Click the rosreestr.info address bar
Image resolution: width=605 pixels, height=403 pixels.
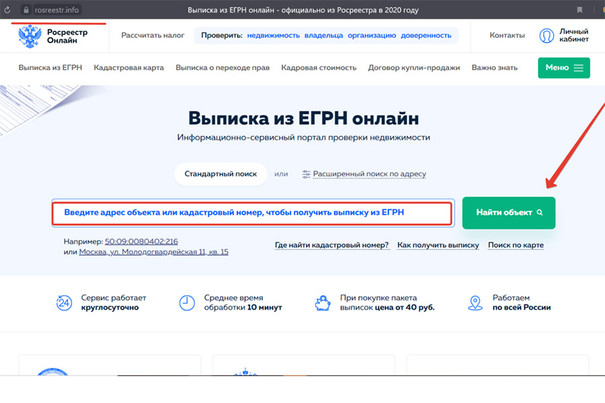tap(56, 10)
